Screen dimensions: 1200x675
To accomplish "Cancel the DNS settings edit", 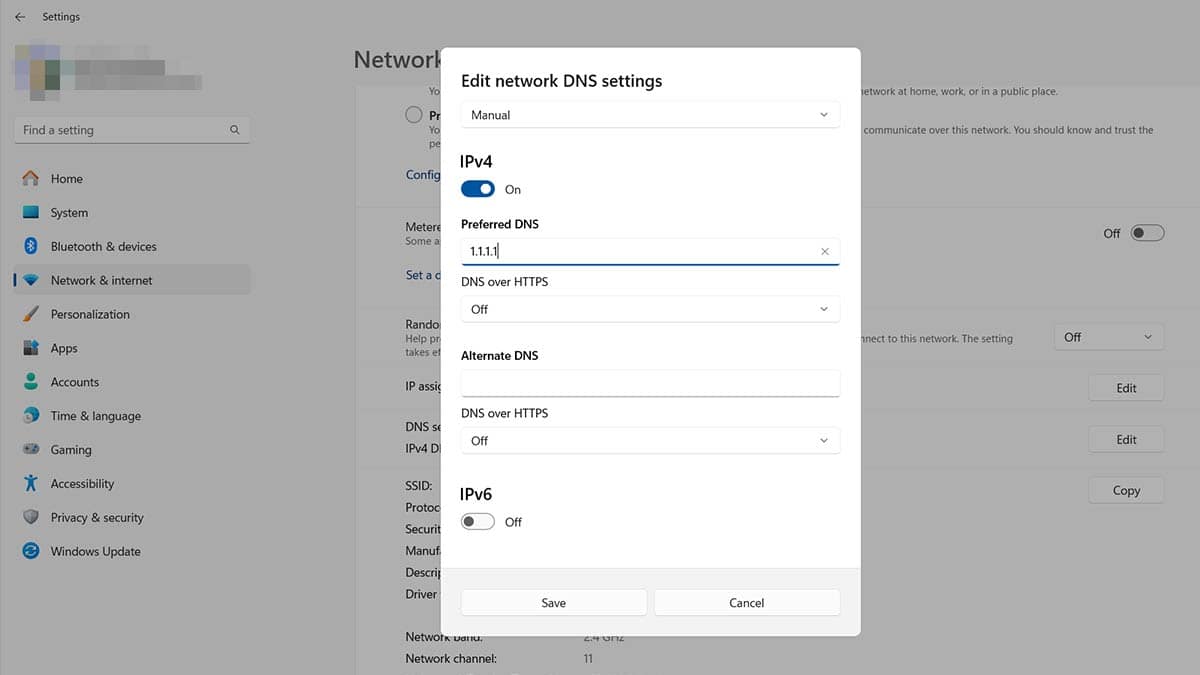I will point(746,602).
